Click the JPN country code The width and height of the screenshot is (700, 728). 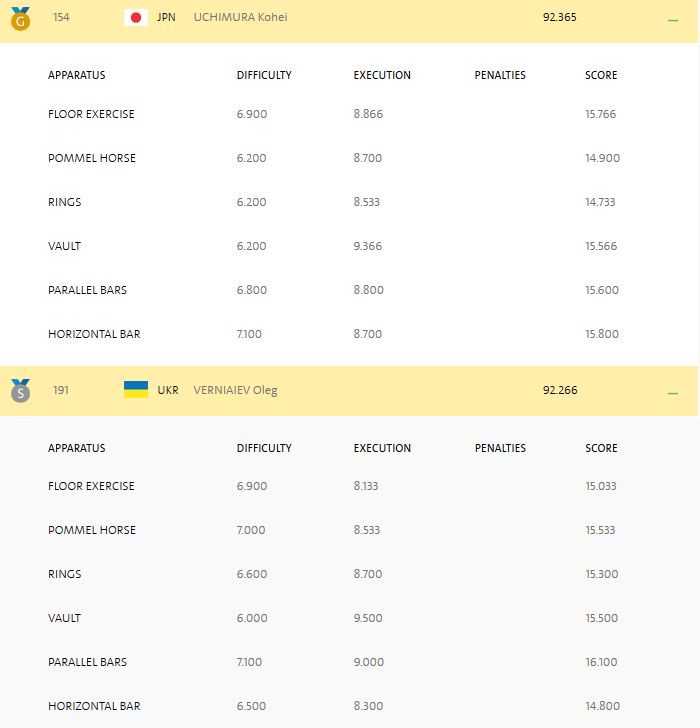tap(166, 17)
